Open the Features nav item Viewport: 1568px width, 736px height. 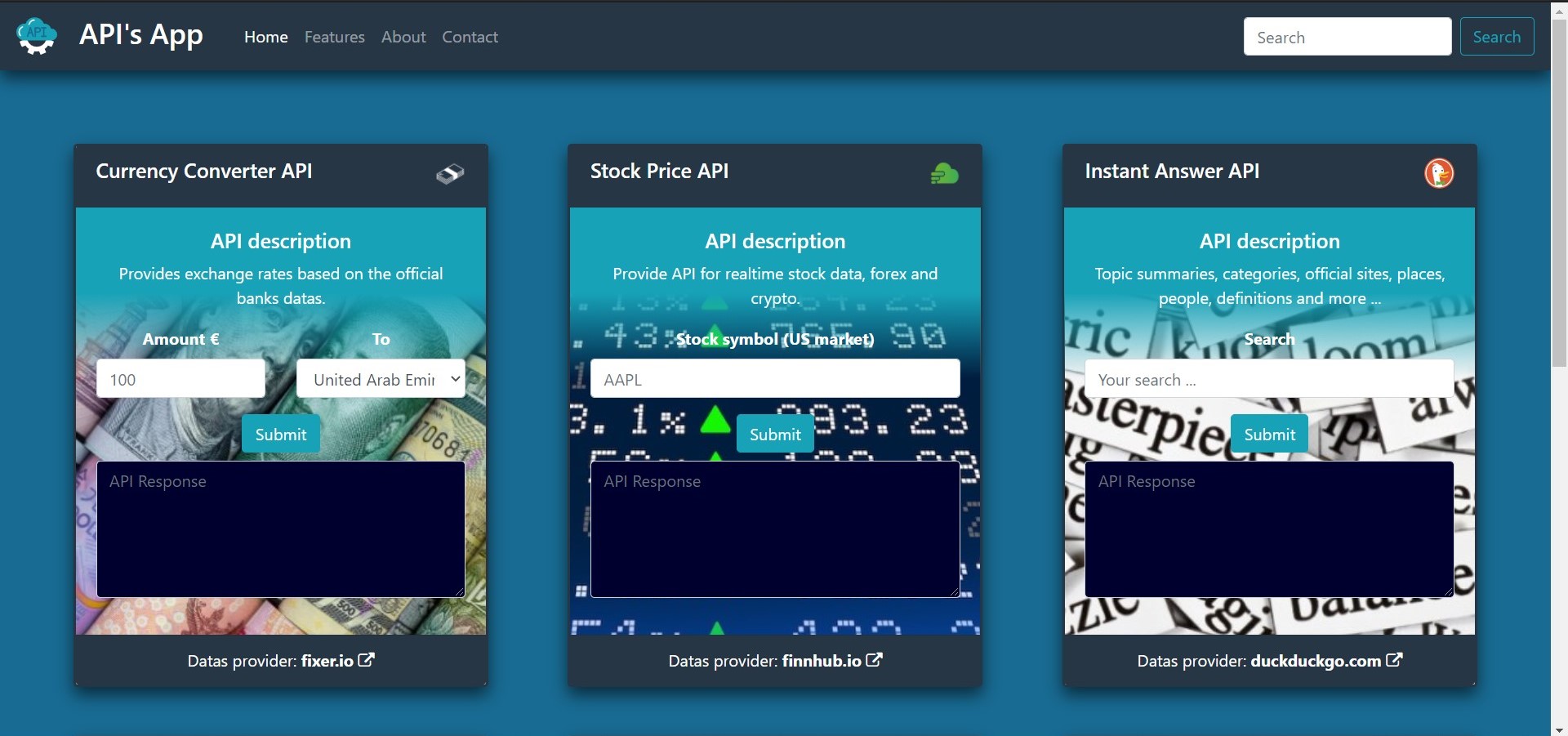tap(334, 37)
